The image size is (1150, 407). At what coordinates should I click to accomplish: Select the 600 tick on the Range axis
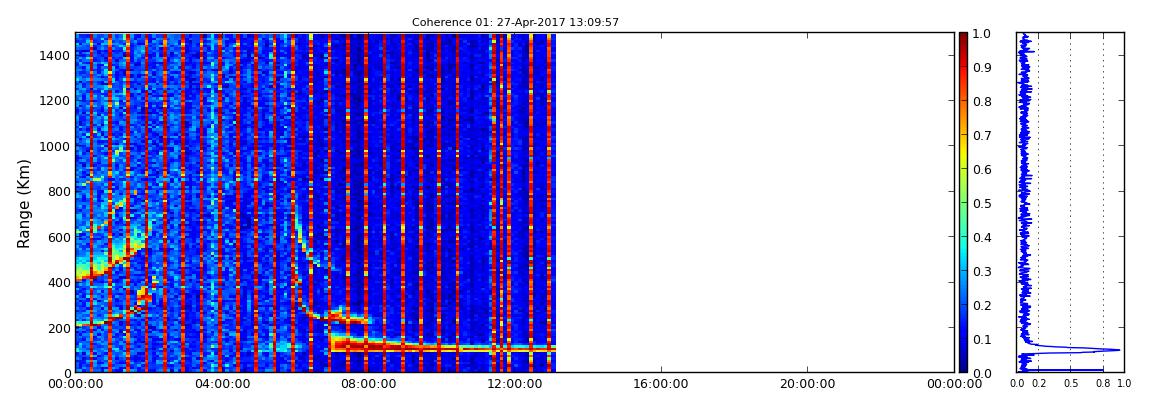click(x=57, y=237)
